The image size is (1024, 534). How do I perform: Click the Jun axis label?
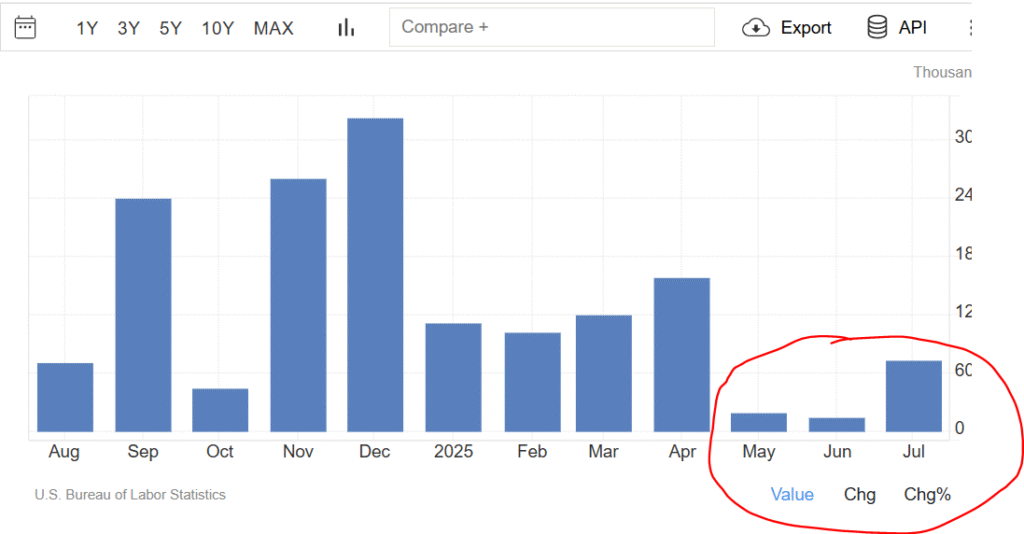click(x=837, y=452)
